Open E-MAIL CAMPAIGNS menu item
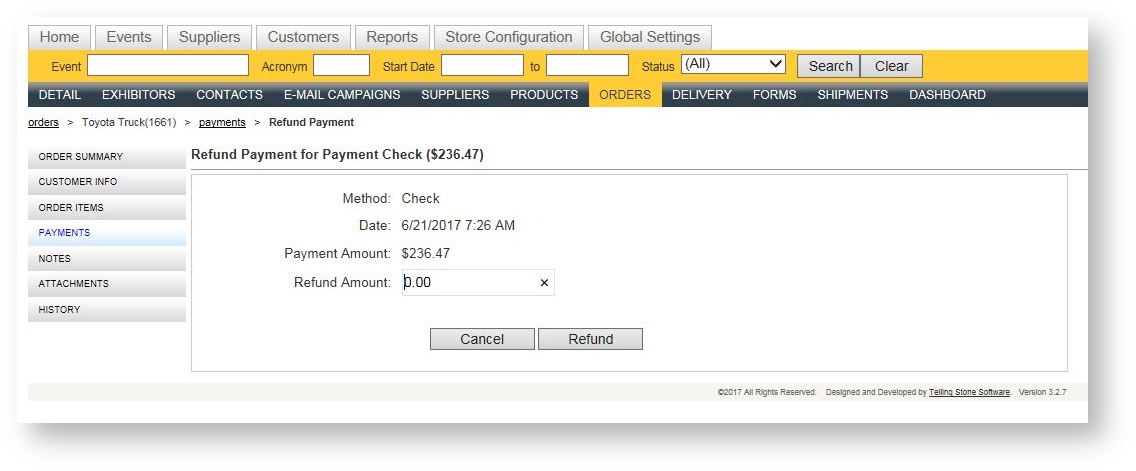The image size is (1136, 471). click(342, 95)
